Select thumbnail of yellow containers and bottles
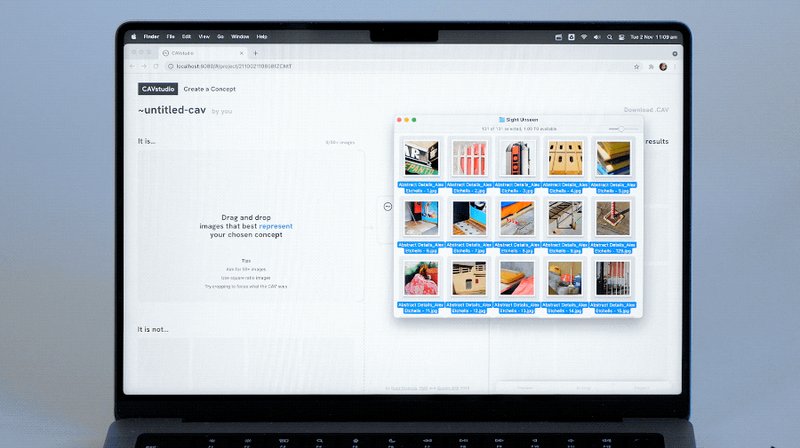Screen dimensions: 800x448 tap(565, 279)
